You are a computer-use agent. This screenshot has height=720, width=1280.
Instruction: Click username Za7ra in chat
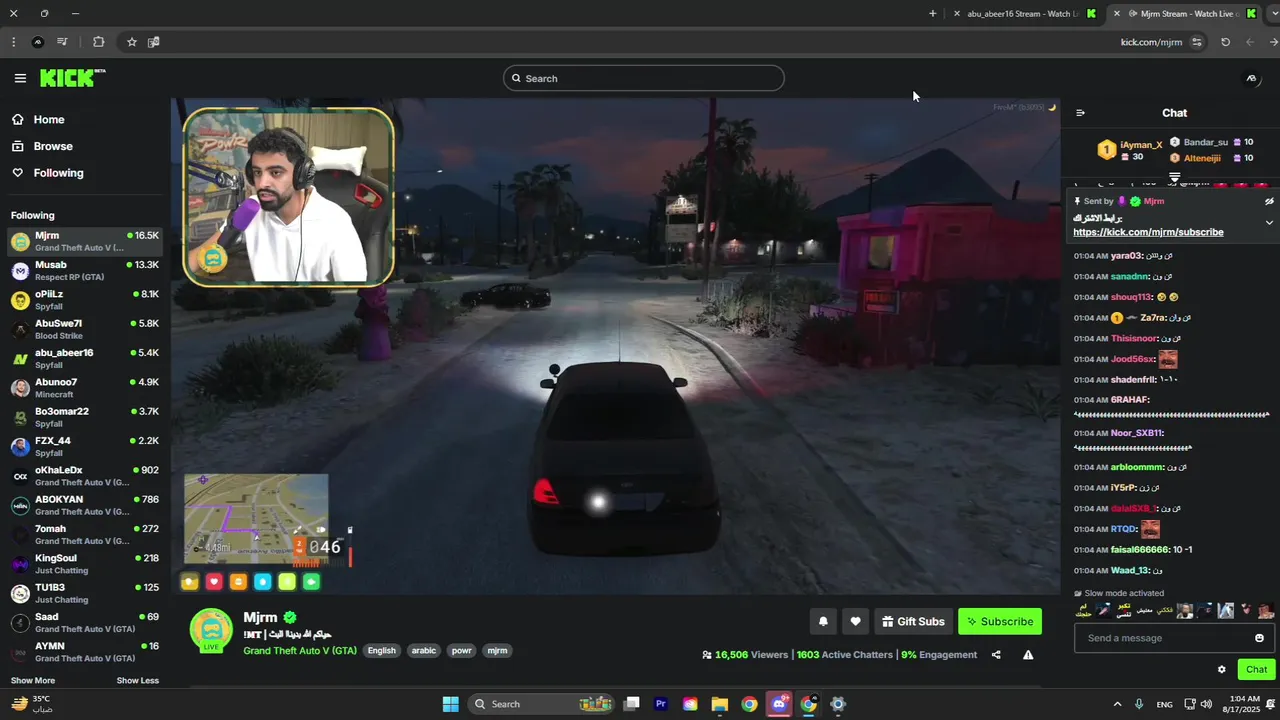(x=1153, y=318)
